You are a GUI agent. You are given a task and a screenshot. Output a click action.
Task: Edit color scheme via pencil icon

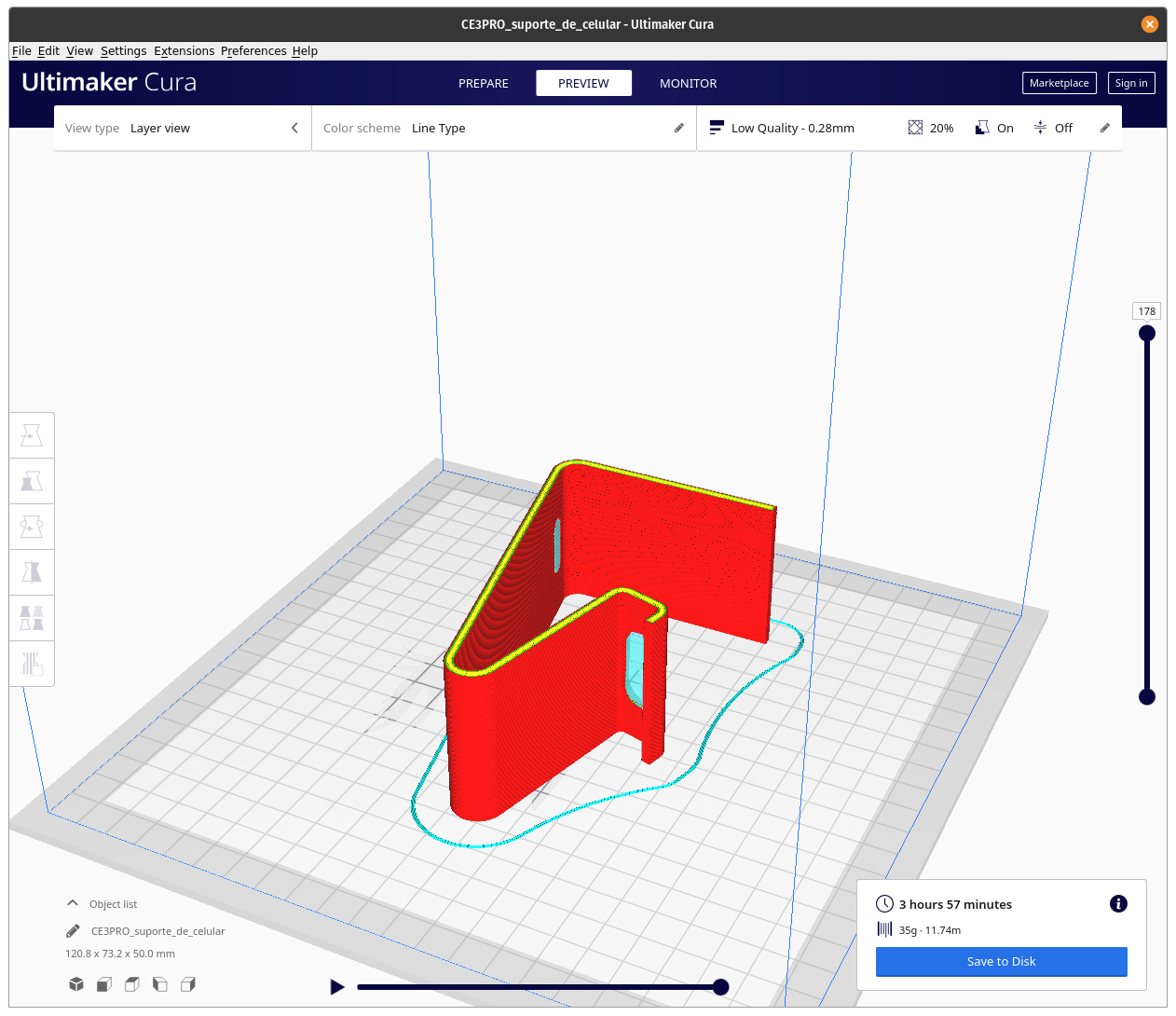tap(679, 128)
